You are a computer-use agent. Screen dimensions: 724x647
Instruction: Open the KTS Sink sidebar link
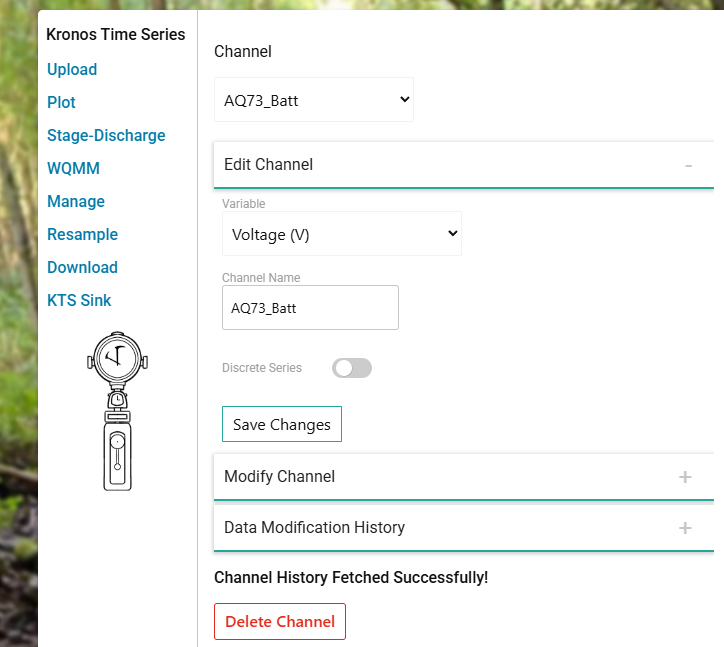tap(79, 300)
